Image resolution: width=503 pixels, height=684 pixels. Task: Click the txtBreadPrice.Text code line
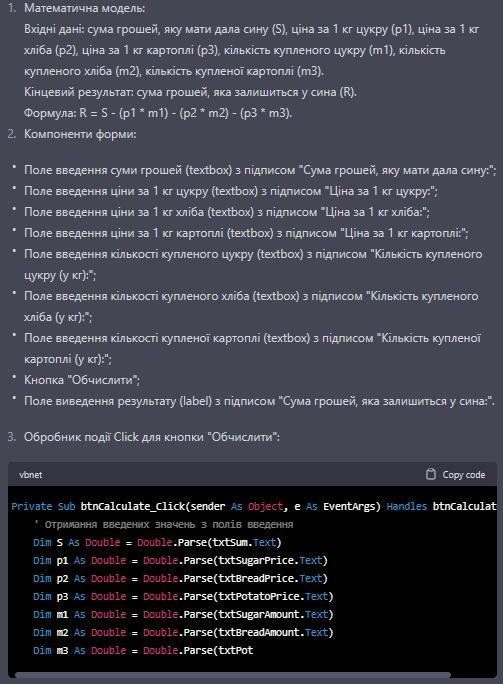click(180, 578)
